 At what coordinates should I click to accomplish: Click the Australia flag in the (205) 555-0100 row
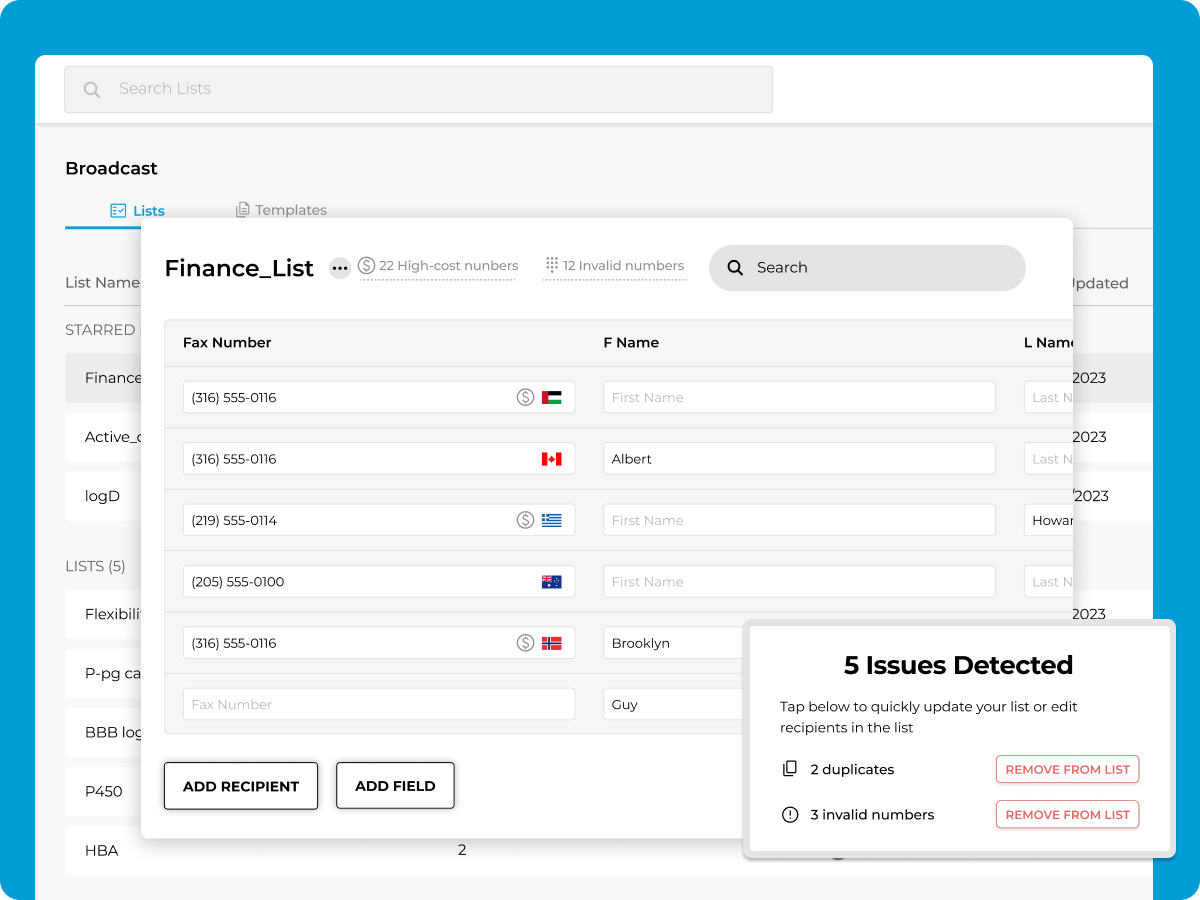click(x=551, y=582)
